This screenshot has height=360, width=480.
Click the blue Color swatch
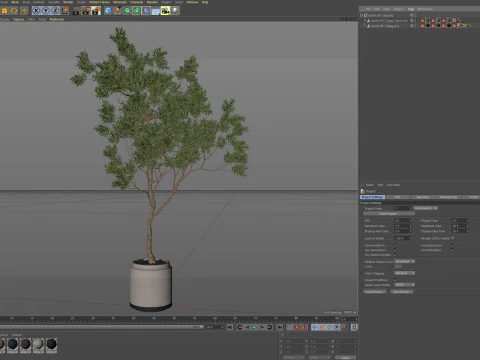point(398,267)
